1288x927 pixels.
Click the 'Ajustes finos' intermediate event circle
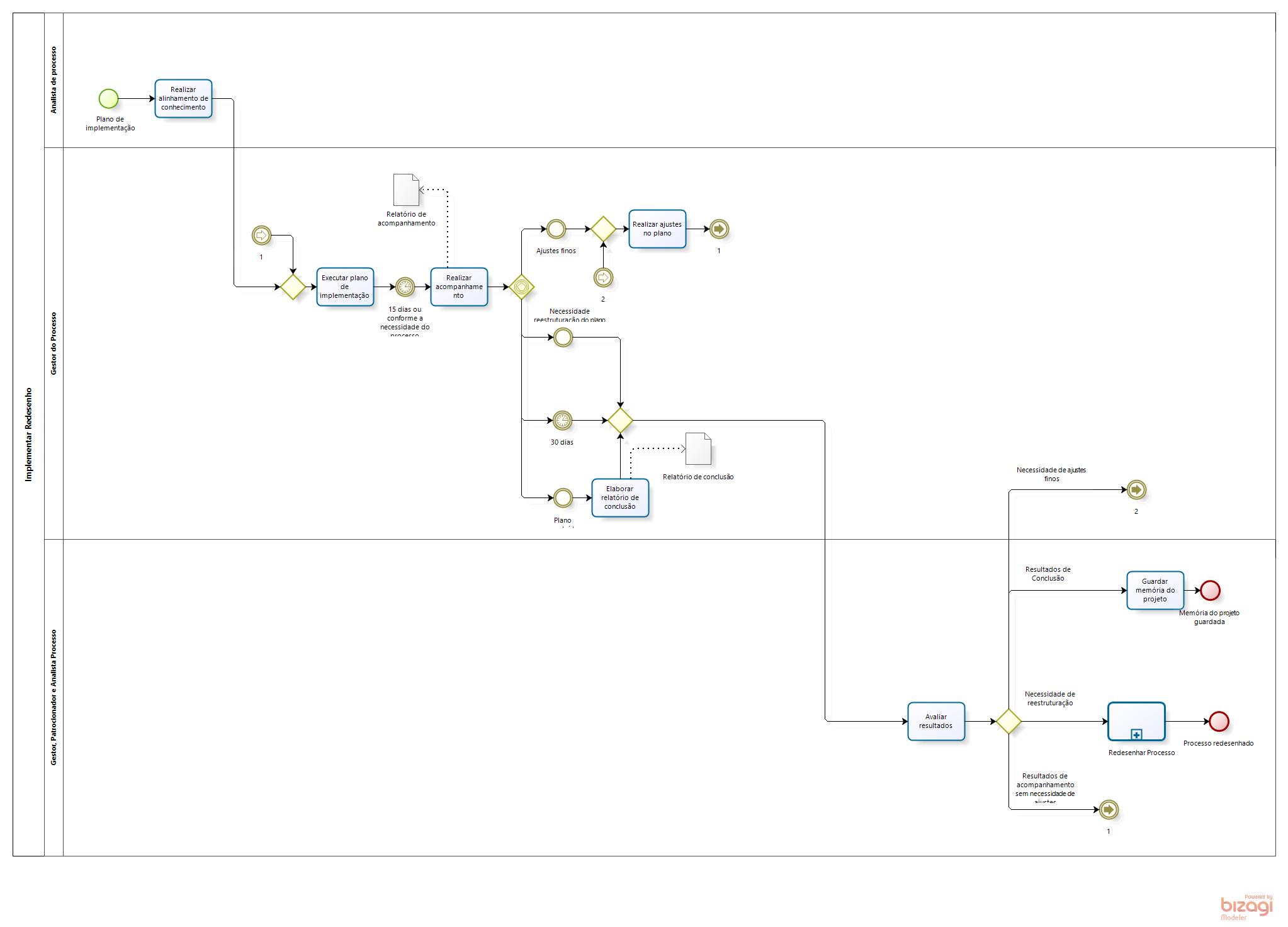coord(556,229)
